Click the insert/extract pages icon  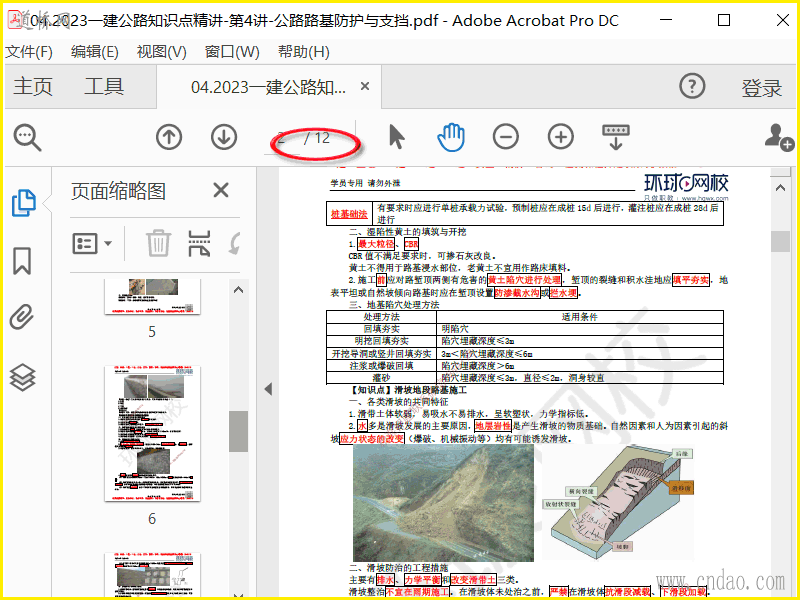coord(199,243)
